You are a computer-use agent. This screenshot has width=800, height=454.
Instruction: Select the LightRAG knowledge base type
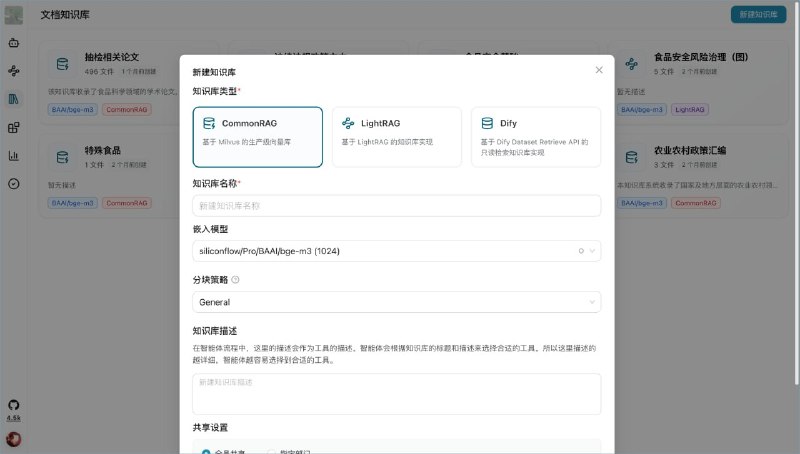pos(397,137)
